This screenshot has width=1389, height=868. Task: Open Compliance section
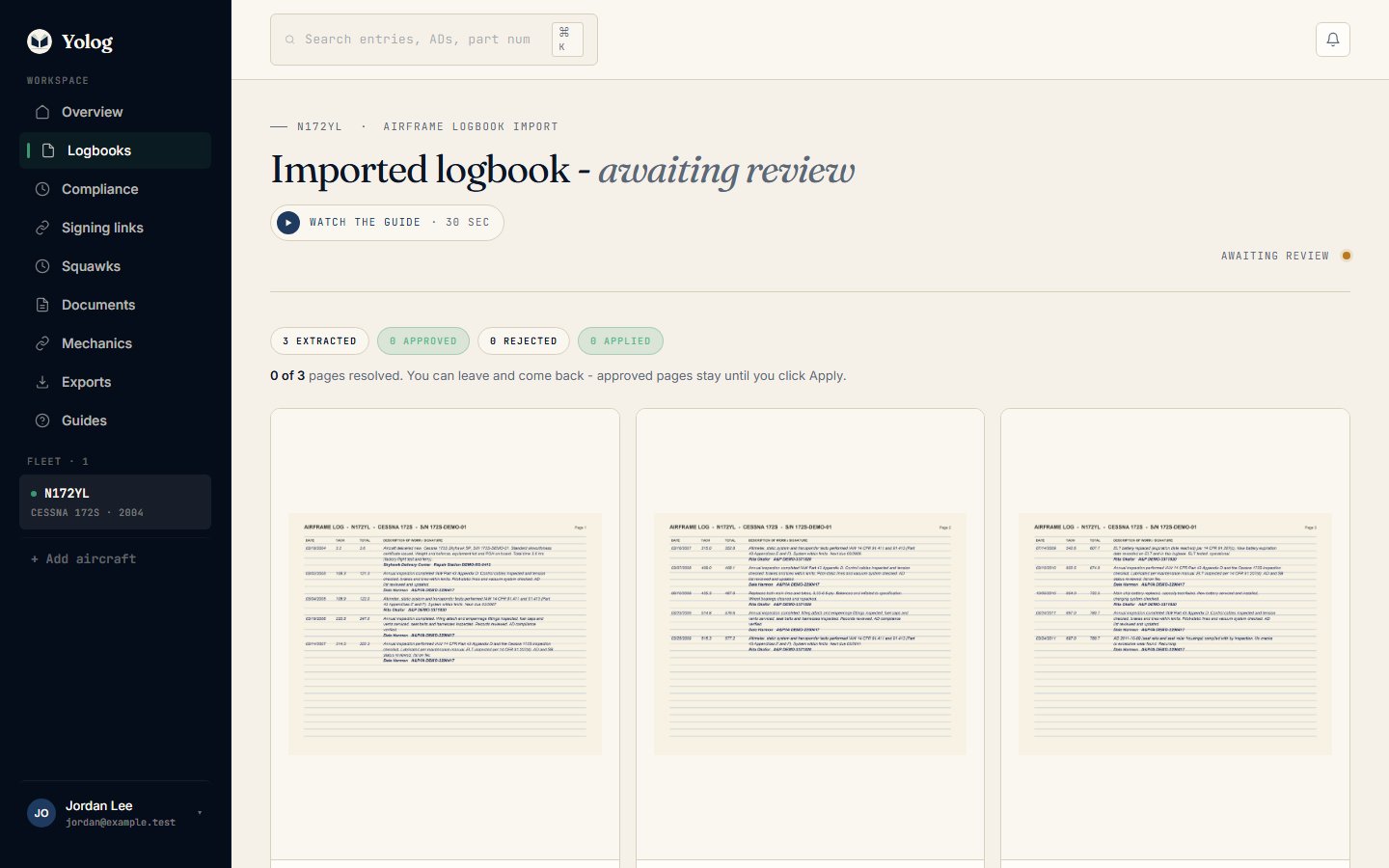point(115,189)
